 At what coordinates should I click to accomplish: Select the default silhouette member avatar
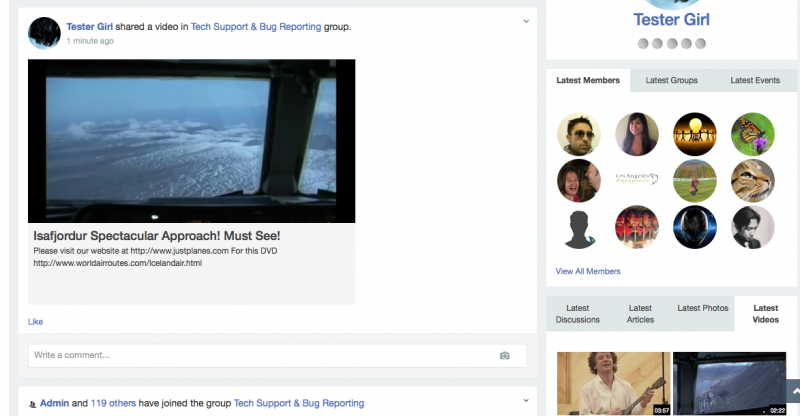click(578, 228)
